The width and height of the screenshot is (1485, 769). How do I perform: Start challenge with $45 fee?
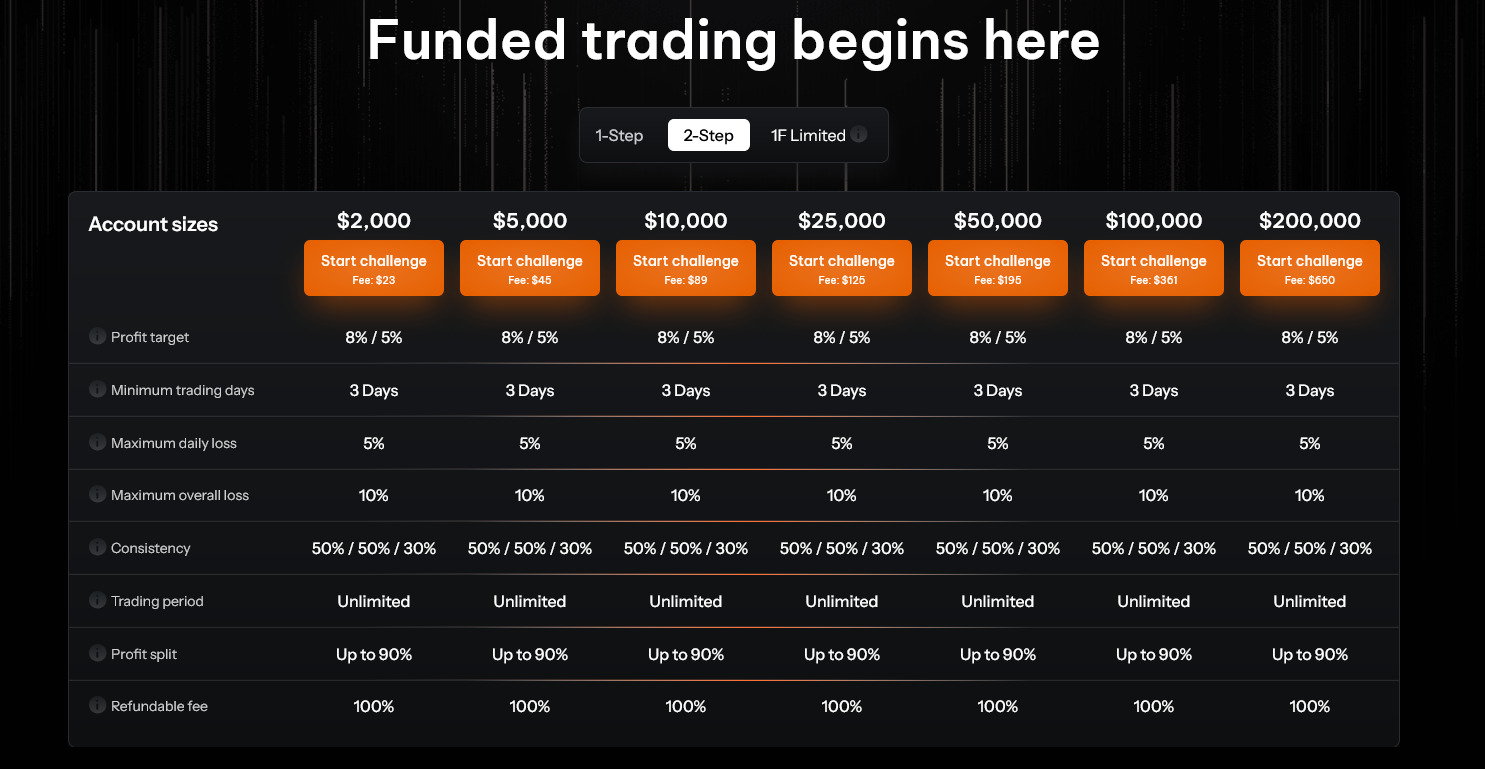tap(530, 268)
